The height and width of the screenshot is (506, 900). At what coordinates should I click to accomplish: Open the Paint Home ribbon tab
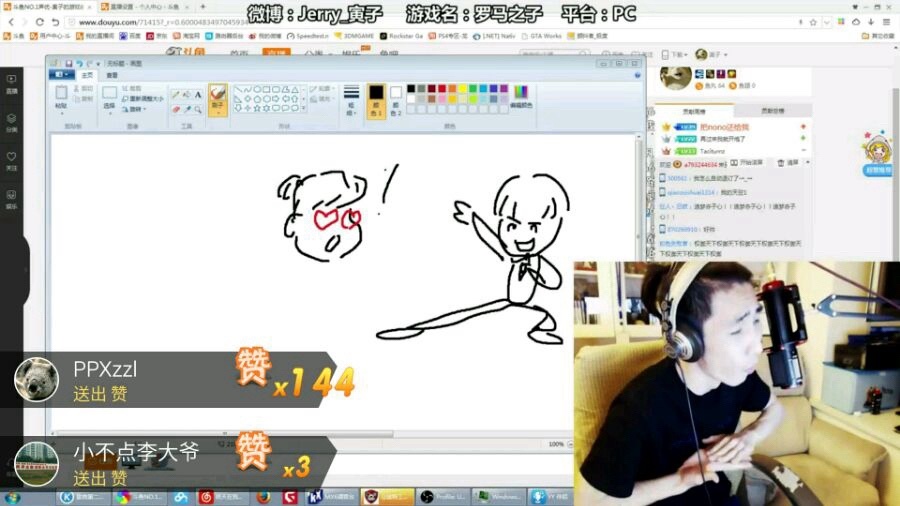click(x=87, y=75)
